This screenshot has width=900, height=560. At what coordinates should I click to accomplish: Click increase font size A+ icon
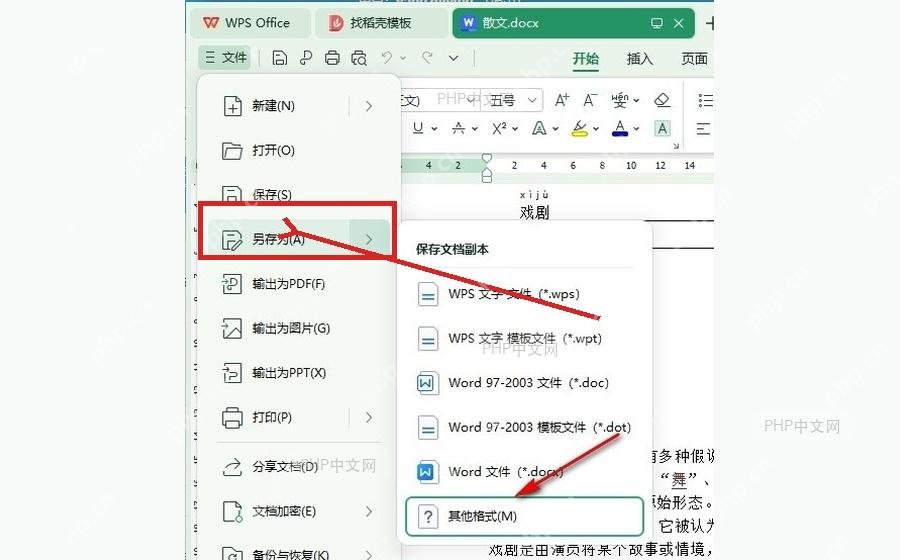pyautogui.click(x=562, y=100)
